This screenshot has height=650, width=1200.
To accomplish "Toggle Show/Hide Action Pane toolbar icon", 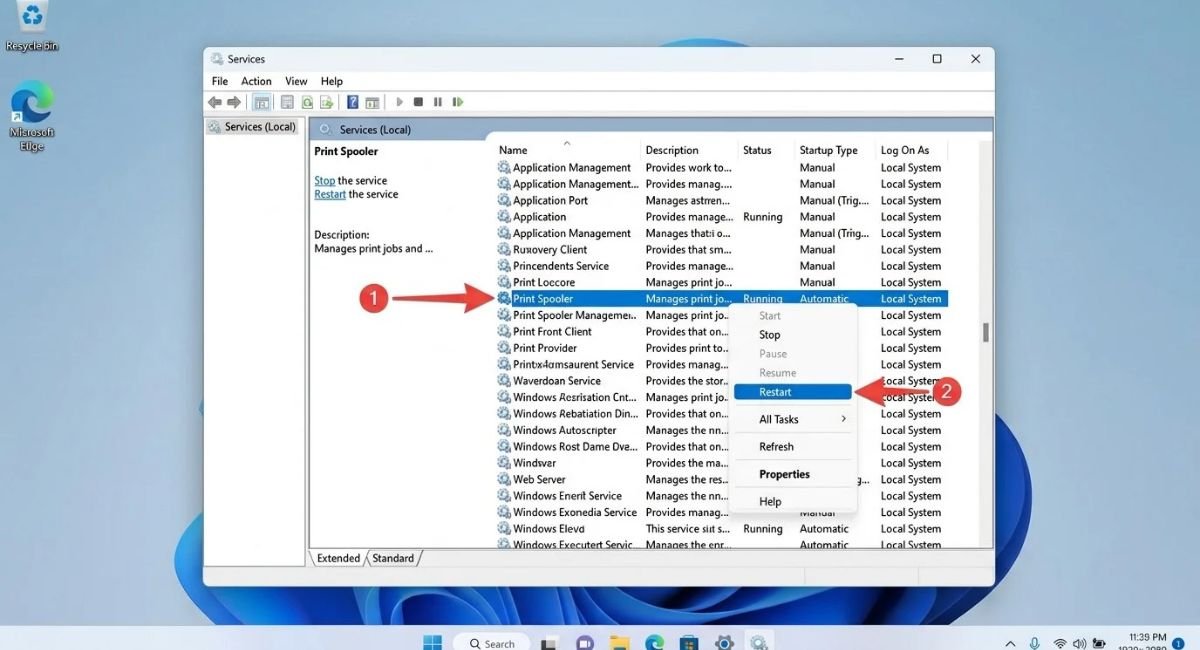I will tap(372, 102).
